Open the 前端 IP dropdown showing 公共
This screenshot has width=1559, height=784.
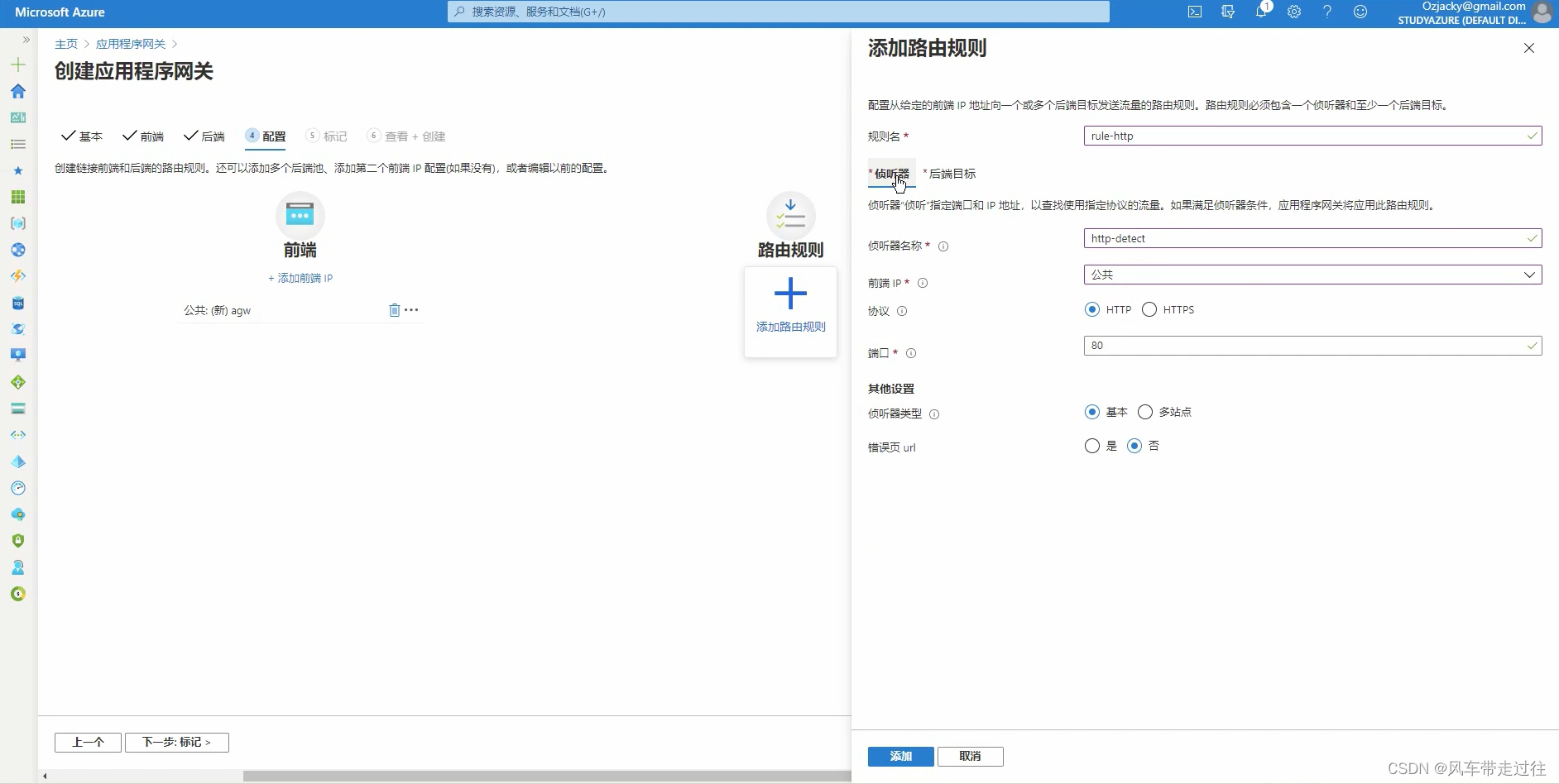[1312, 275]
